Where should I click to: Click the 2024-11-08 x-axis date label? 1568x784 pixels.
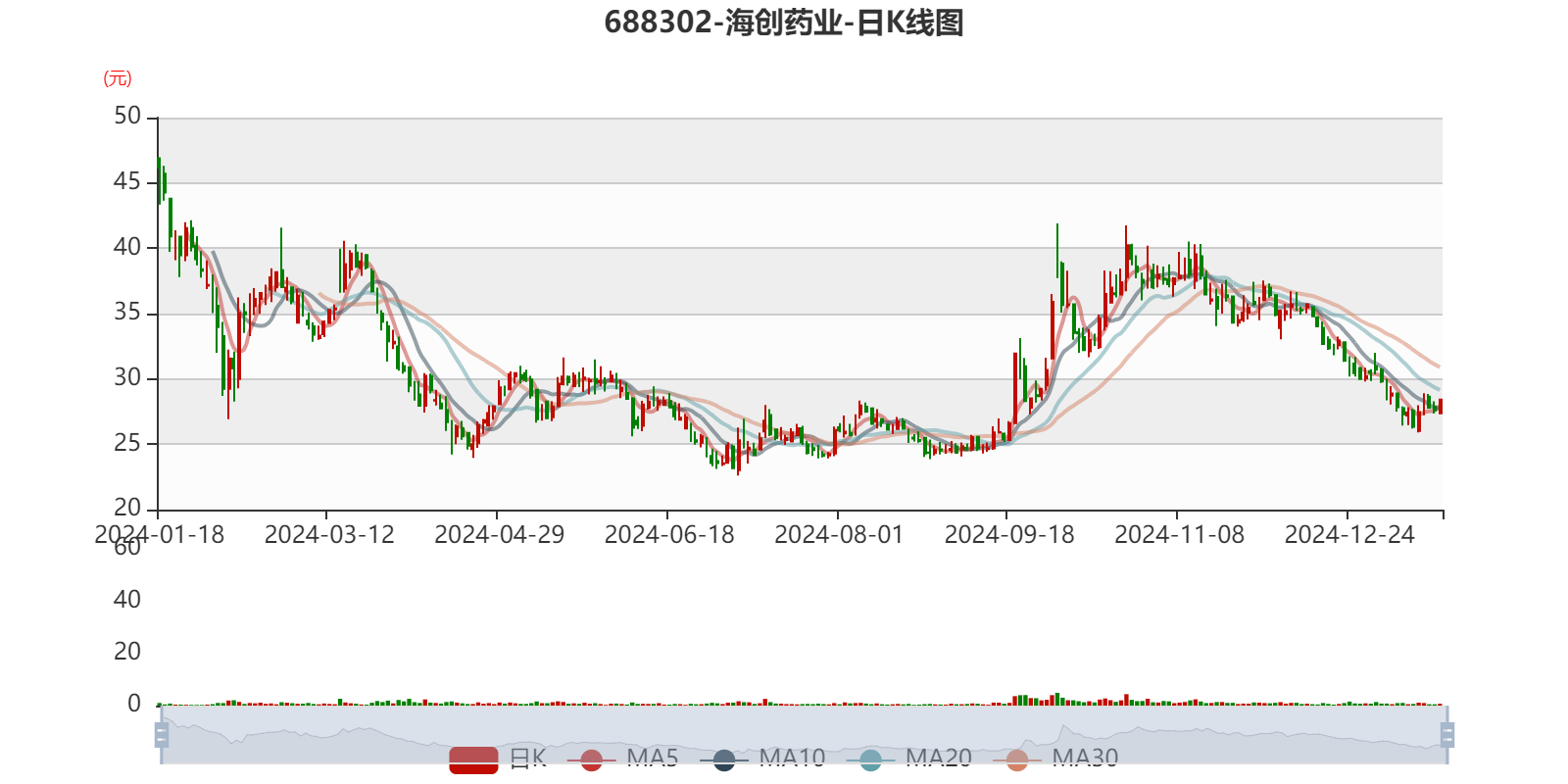[x=1180, y=535]
